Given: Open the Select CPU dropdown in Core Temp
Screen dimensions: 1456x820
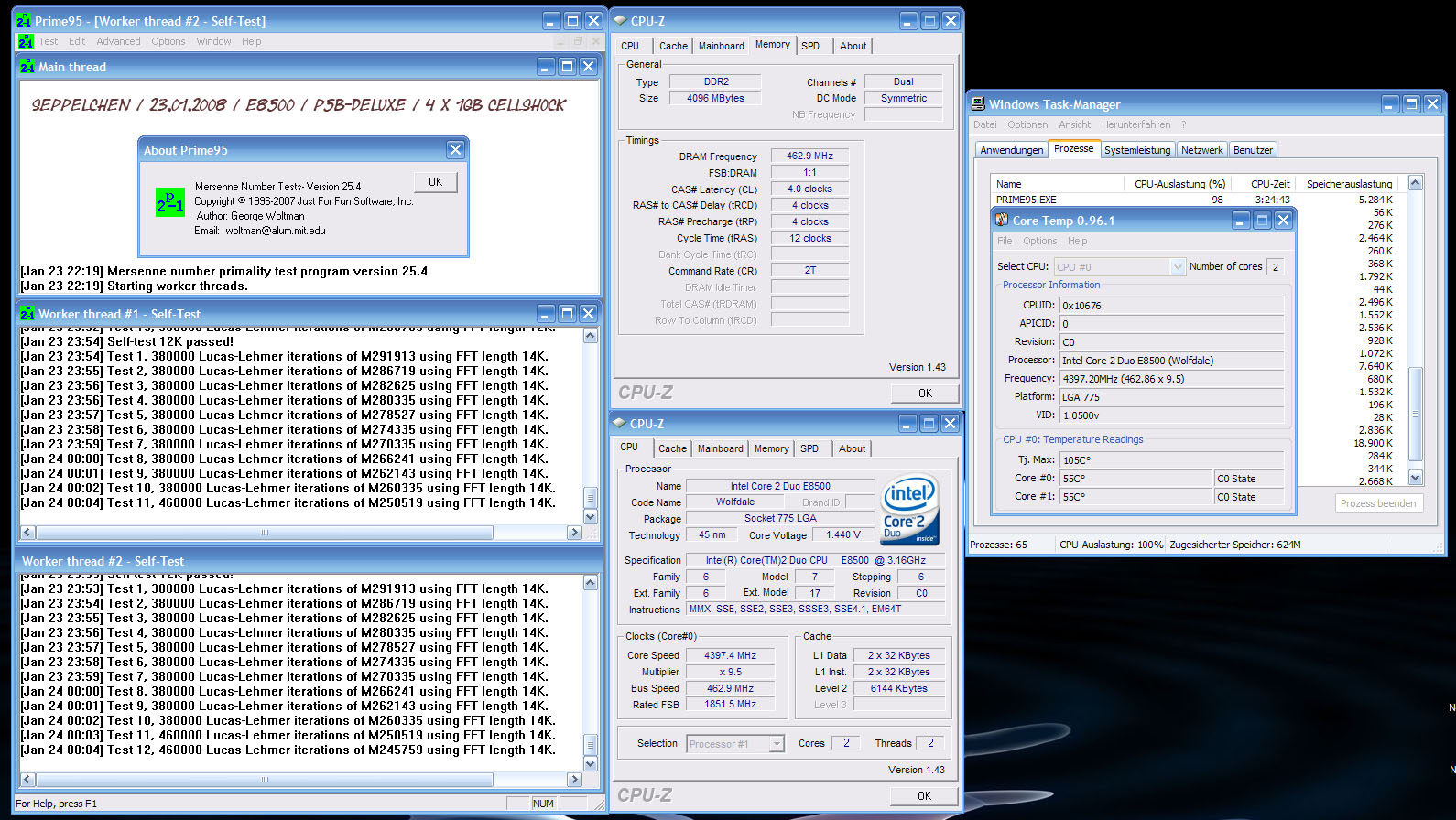Looking at the screenshot, I should coord(1178,266).
